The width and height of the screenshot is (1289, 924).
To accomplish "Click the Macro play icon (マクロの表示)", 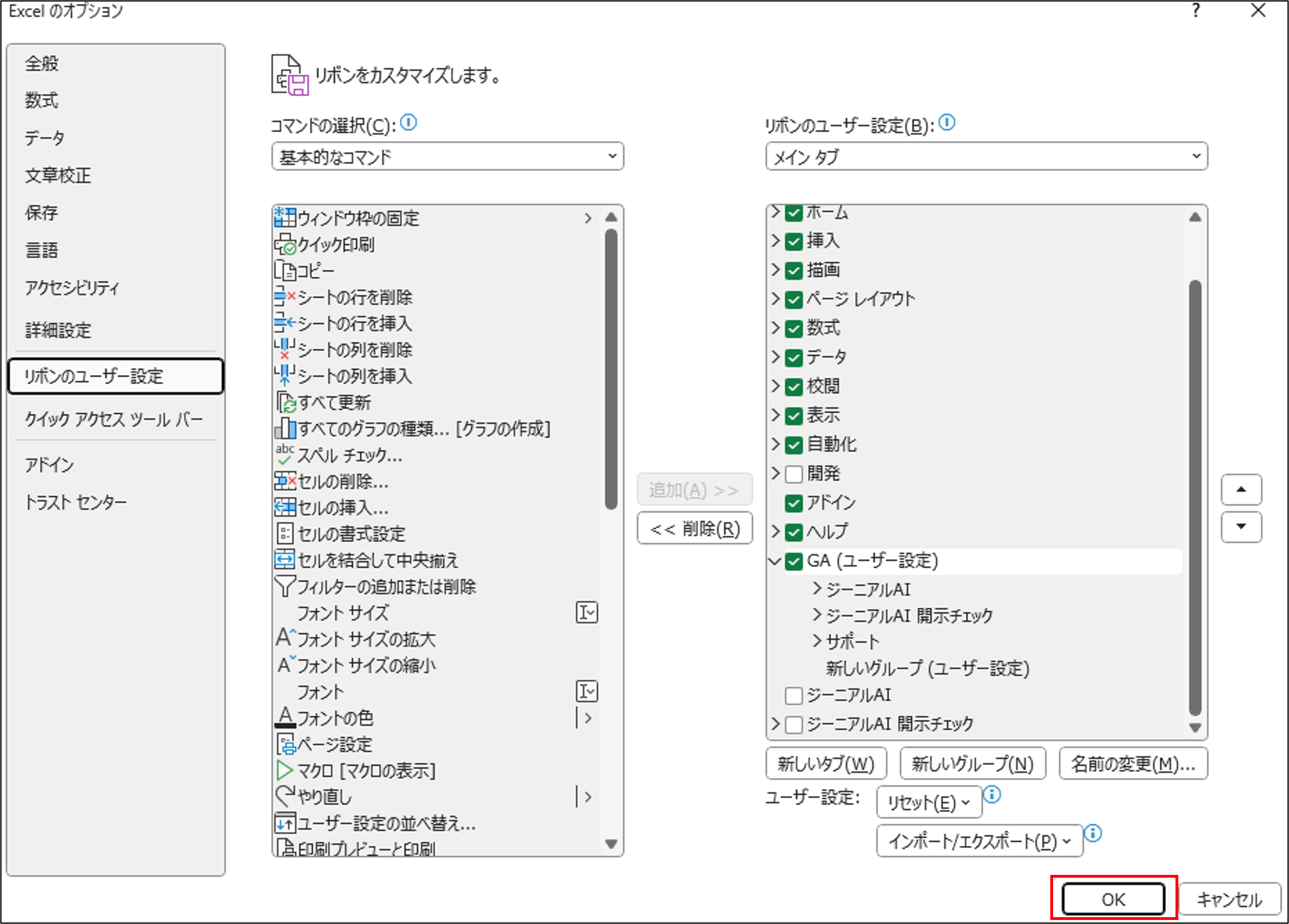I will pyautogui.click(x=284, y=771).
